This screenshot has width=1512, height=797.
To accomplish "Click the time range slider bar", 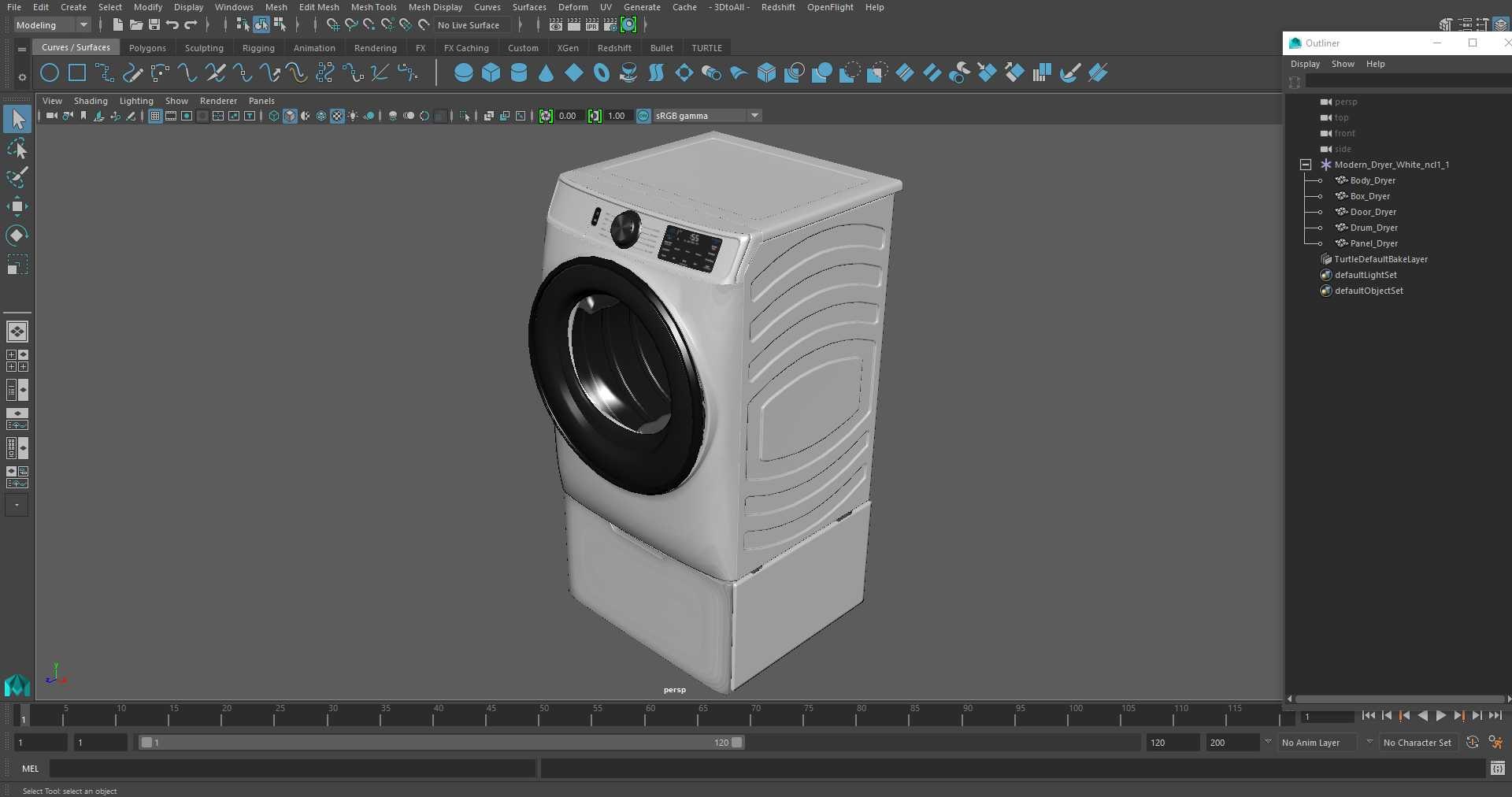I will pyautogui.click(x=441, y=742).
